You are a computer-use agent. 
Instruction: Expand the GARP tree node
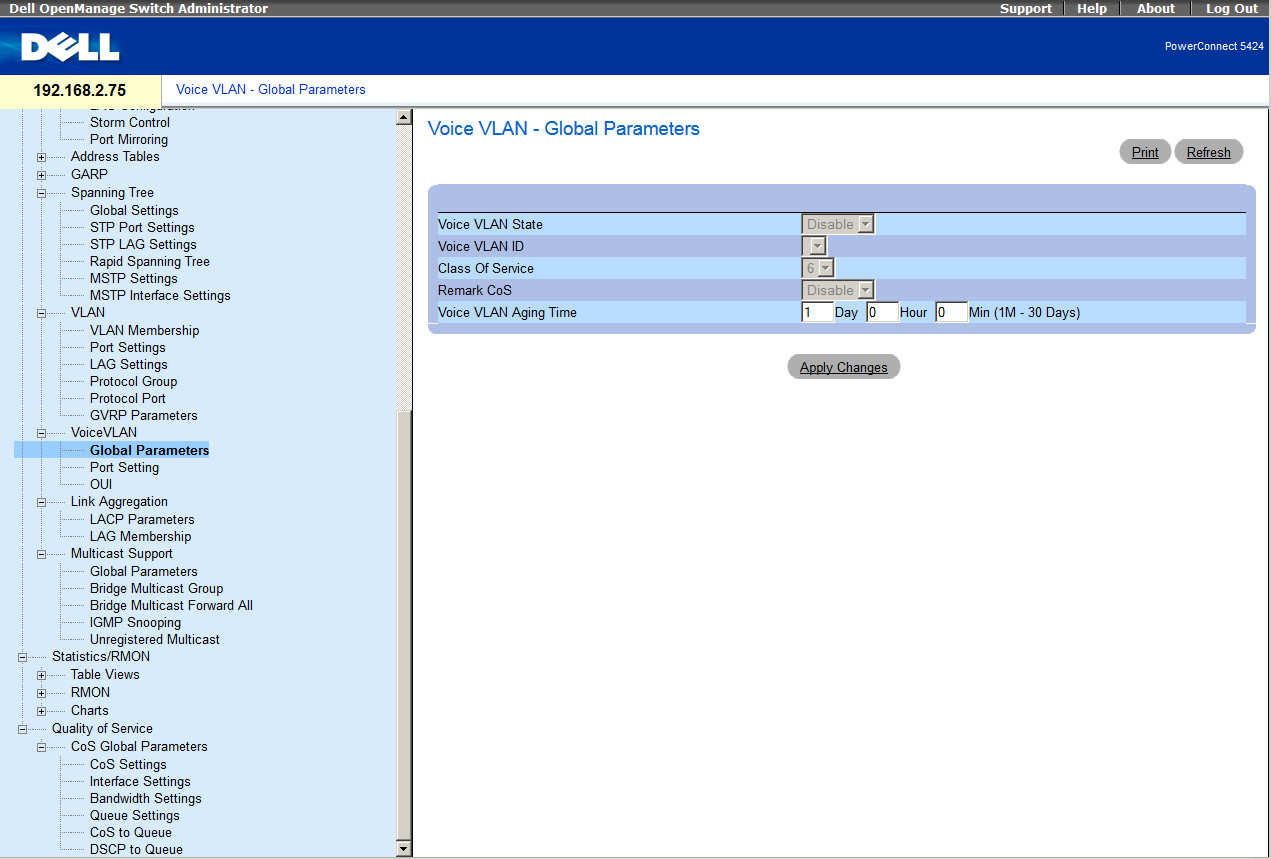click(x=42, y=175)
